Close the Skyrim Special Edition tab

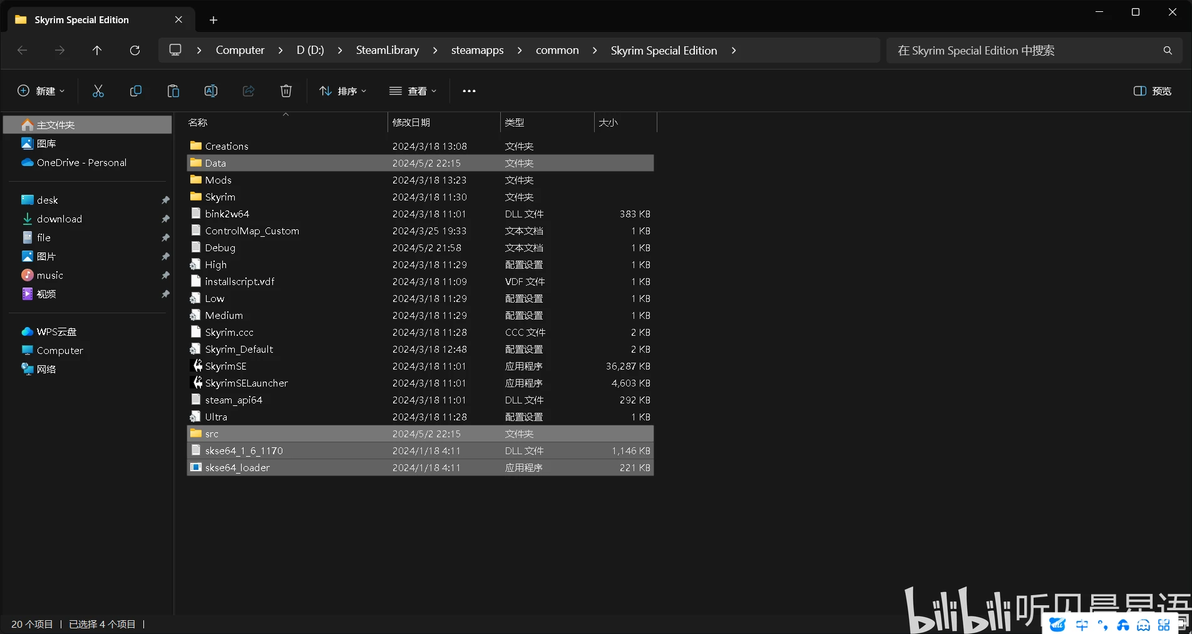pyautogui.click(x=179, y=20)
